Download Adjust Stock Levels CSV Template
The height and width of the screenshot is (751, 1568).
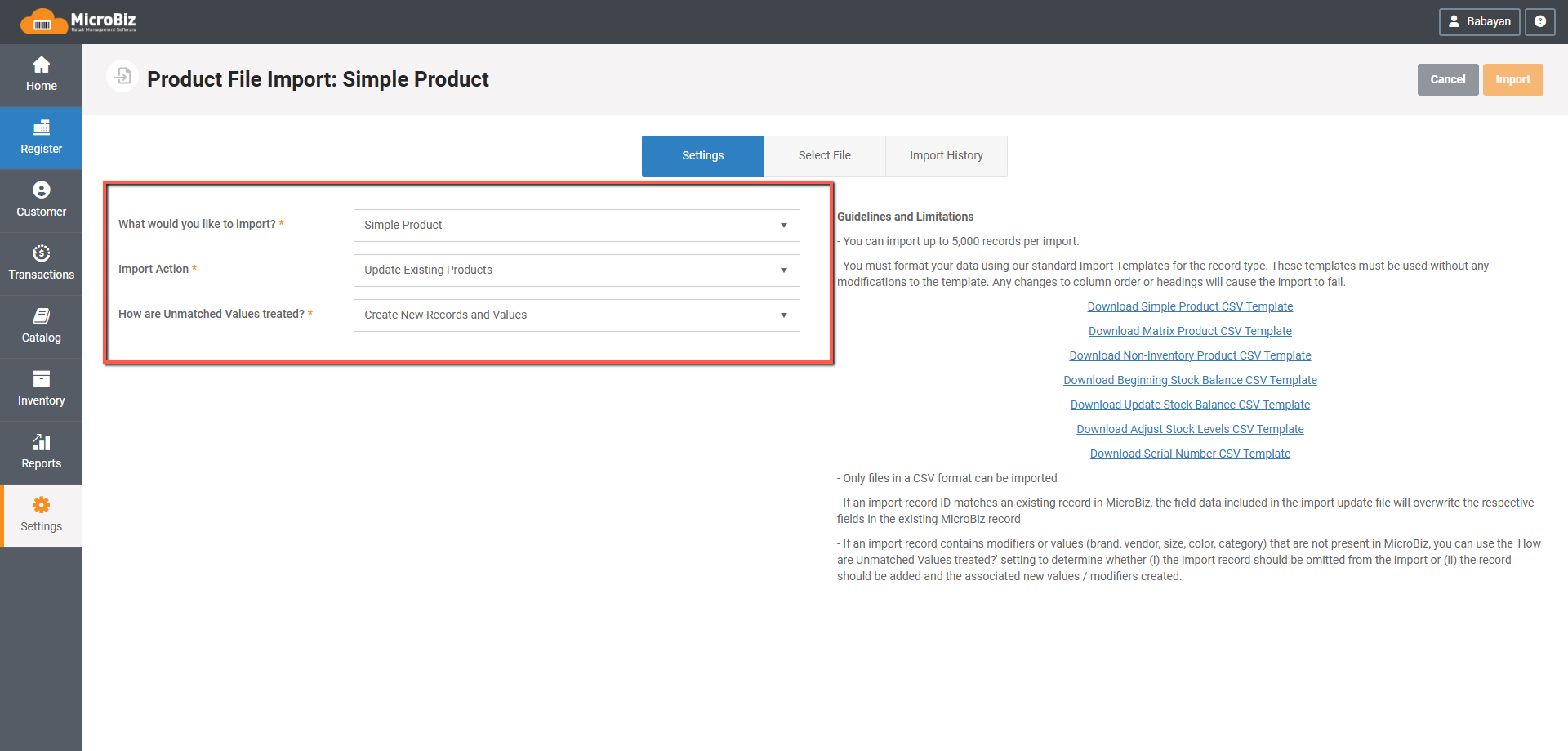point(1190,429)
